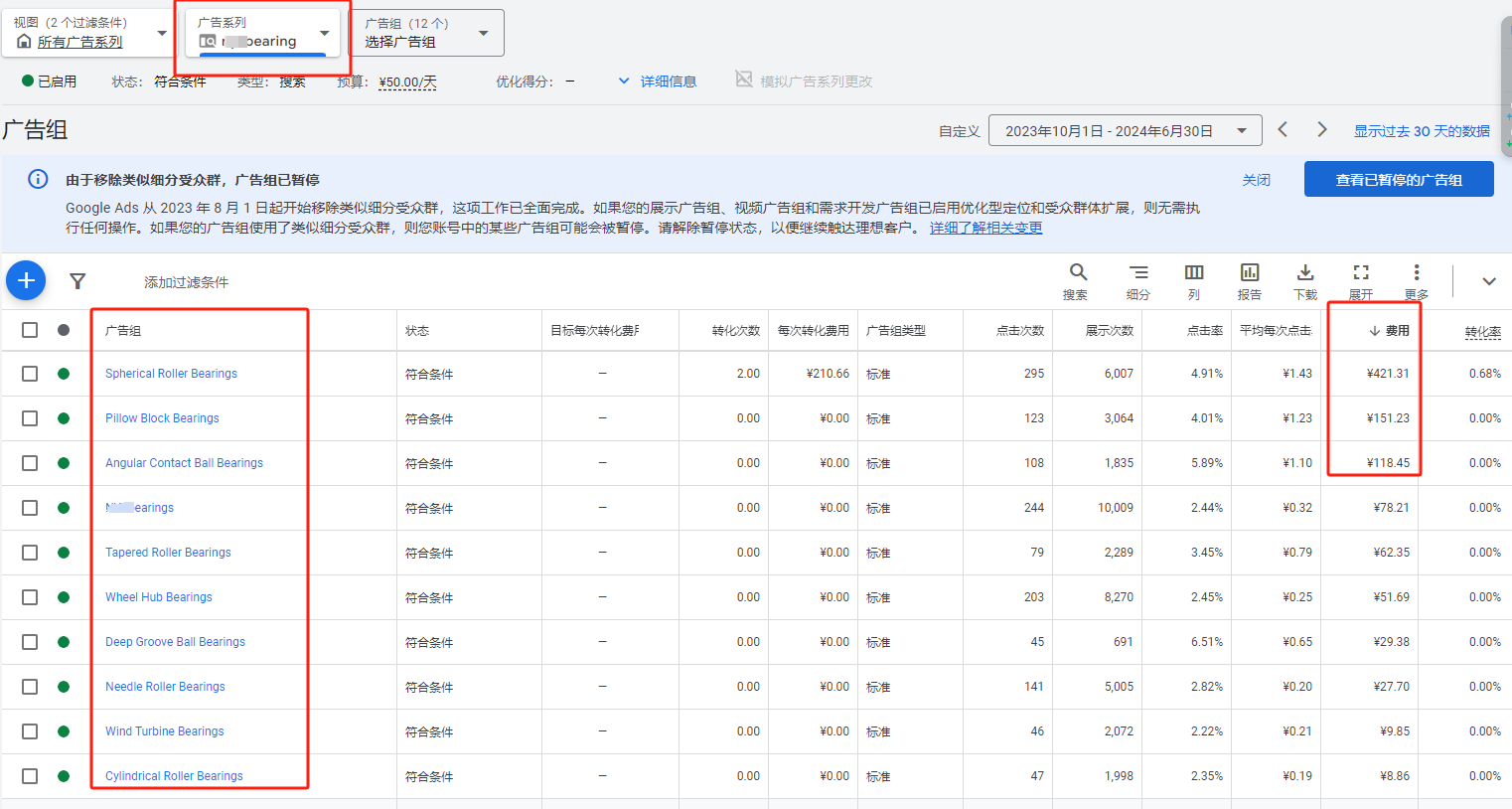This screenshot has width=1512, height=809.
Task: Collapse the chart with the chevron beside 更多
Action: [1489, 281]
